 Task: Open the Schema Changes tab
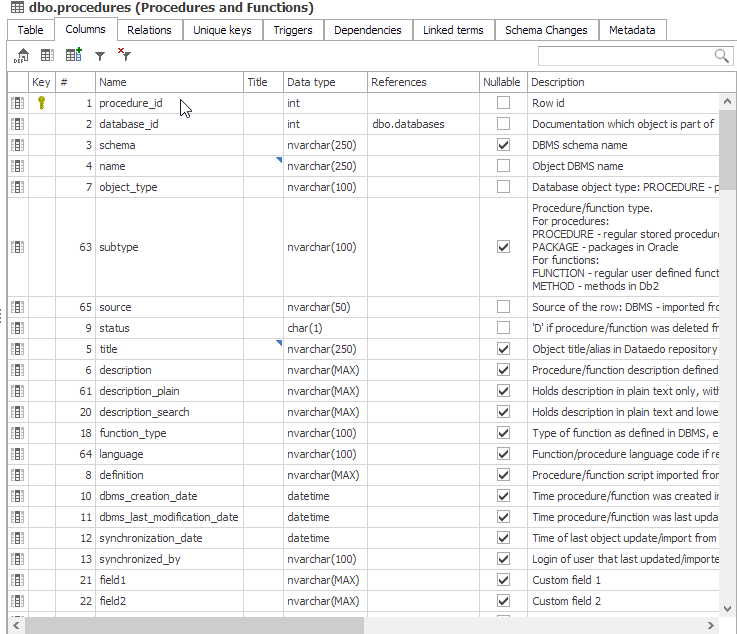coord(546,30)
